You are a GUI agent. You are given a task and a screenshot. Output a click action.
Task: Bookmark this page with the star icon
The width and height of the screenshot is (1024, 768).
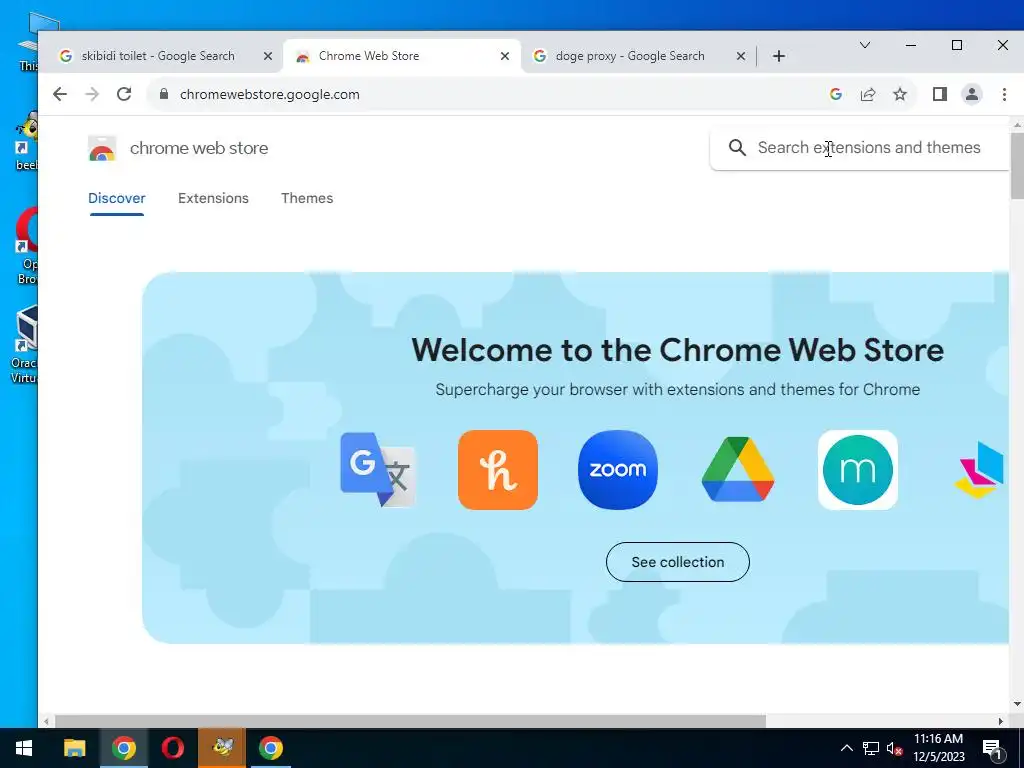coord(900,94)
